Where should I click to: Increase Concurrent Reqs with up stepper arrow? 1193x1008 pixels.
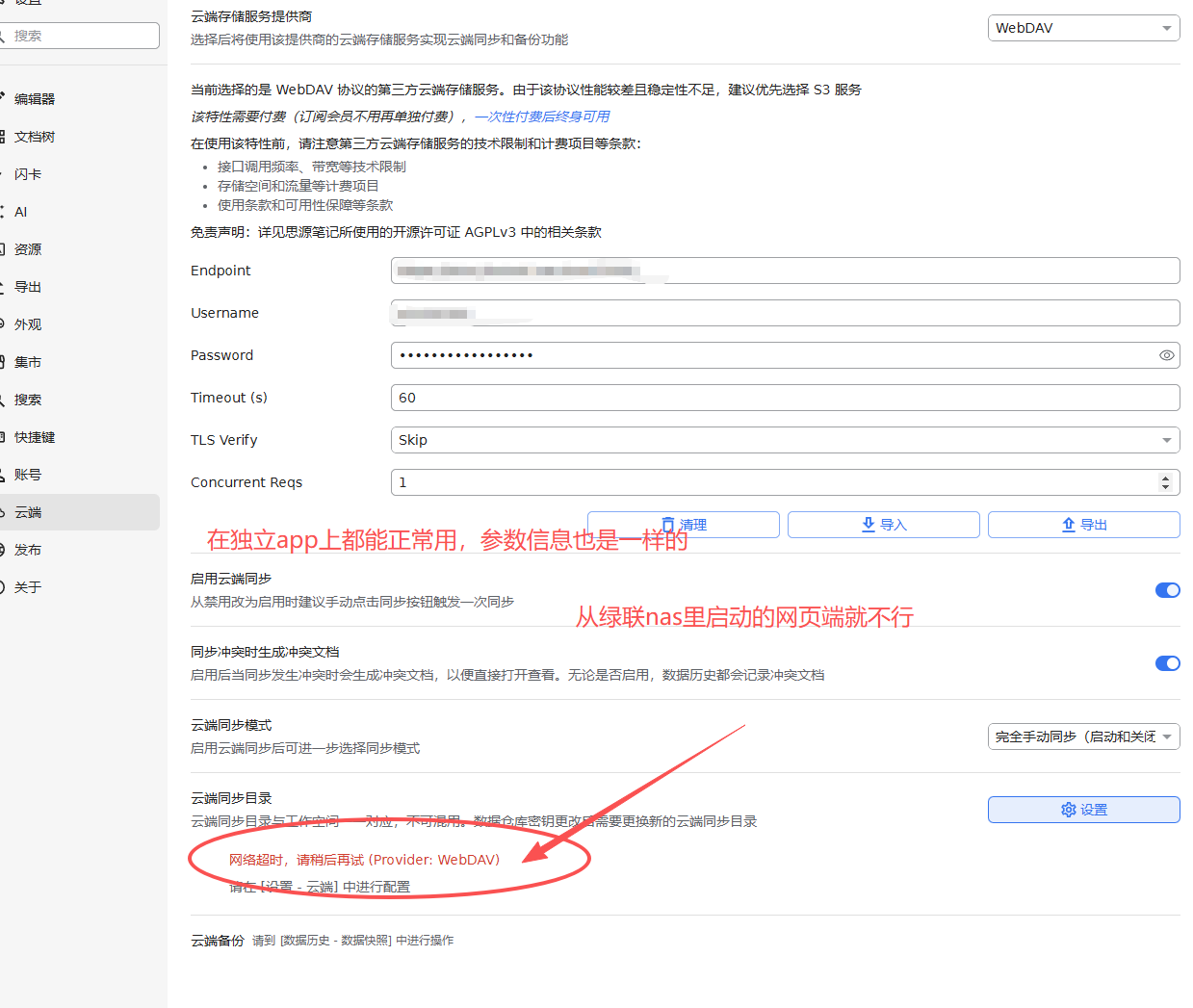click(x=1165, y=478)
